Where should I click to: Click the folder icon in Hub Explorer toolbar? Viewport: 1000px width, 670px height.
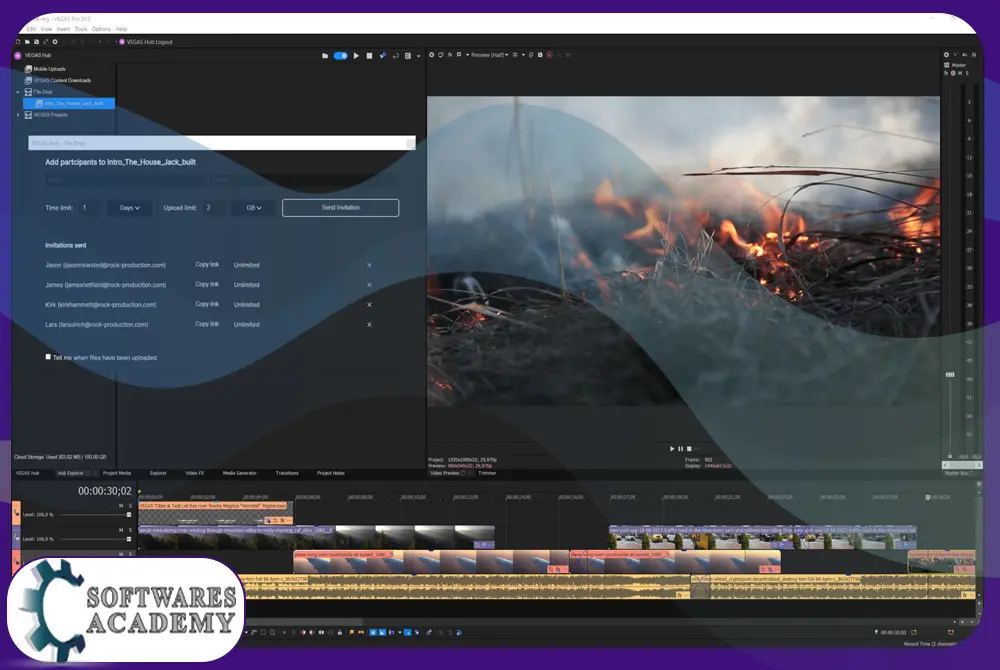pyautogui.click(x=325, y=56)
